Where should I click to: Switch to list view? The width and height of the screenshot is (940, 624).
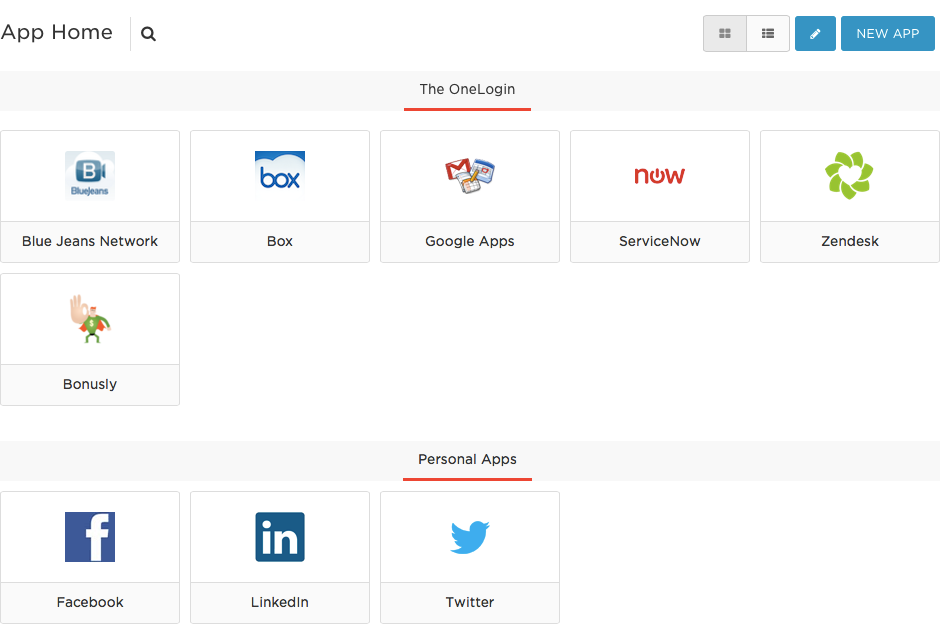[768, 34]
